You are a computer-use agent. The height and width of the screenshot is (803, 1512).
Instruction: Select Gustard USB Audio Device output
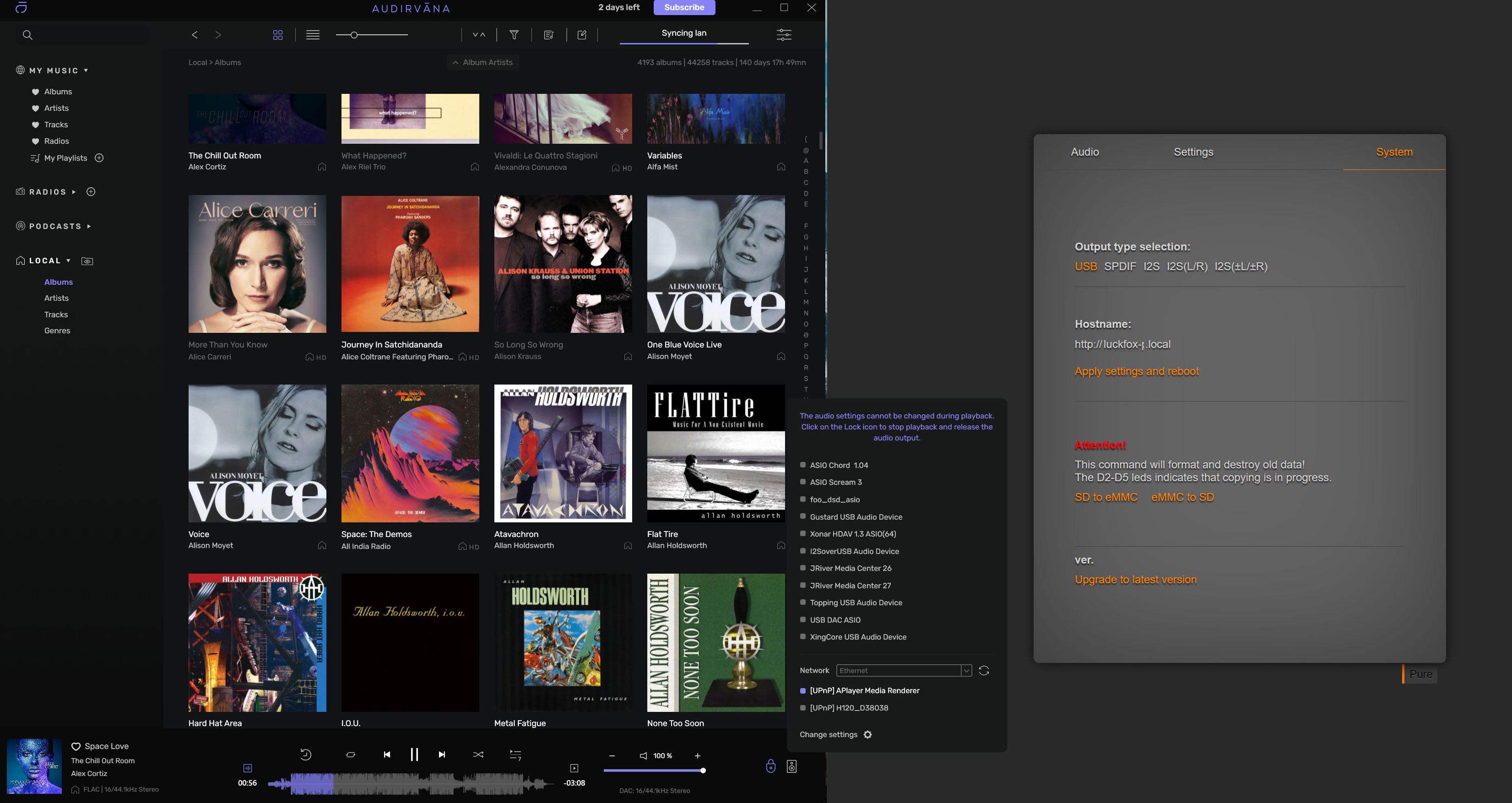click(x=856, y=517)
